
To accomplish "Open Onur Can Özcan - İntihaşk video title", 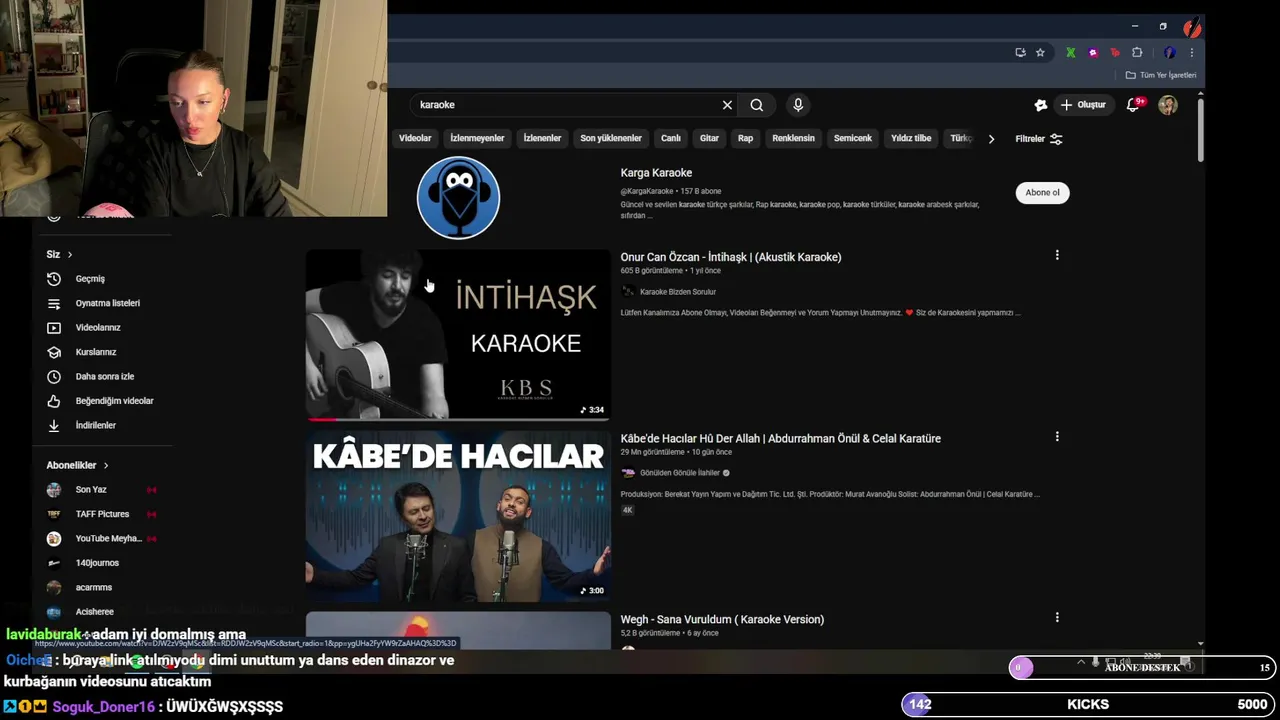I will pyautogui.click(x=731, y=257).
